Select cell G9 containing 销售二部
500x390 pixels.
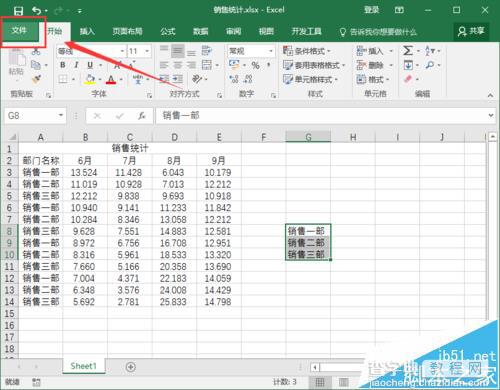coord(308,243)
